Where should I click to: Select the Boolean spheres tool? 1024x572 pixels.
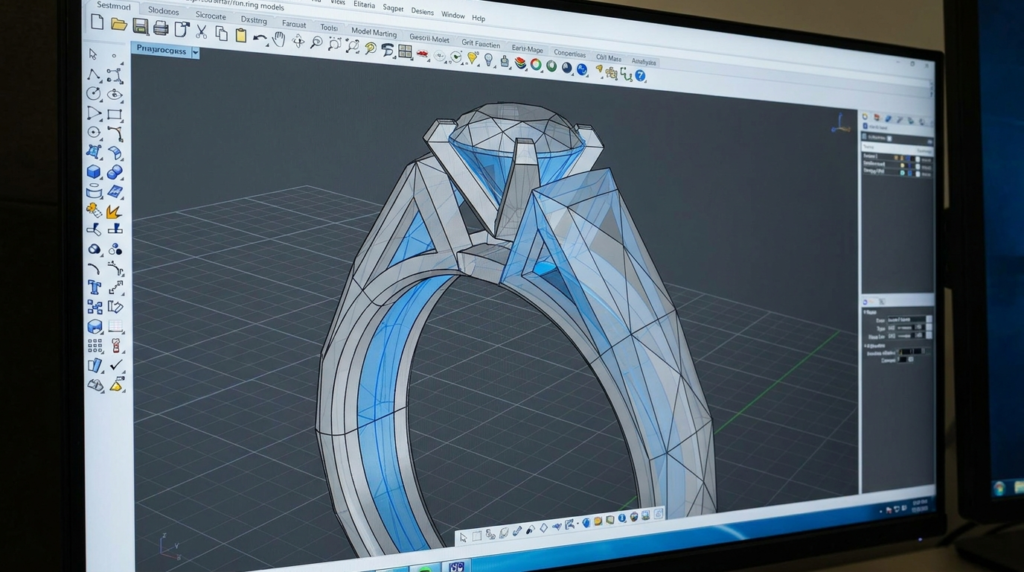pos(115,172)
